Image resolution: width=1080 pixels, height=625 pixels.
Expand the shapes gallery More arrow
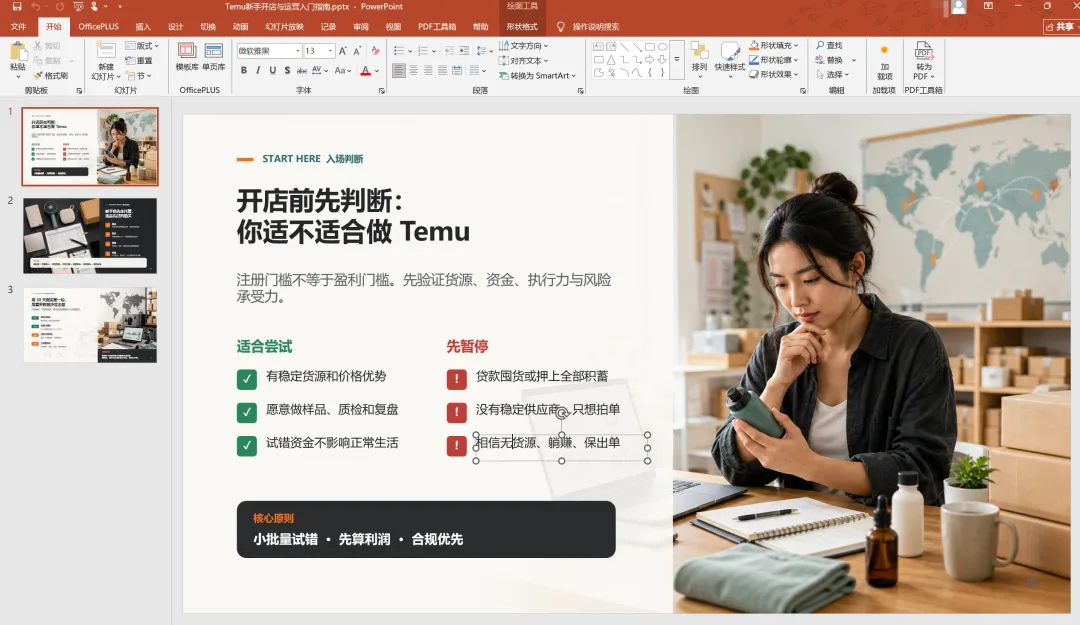(x=676, y=60)
